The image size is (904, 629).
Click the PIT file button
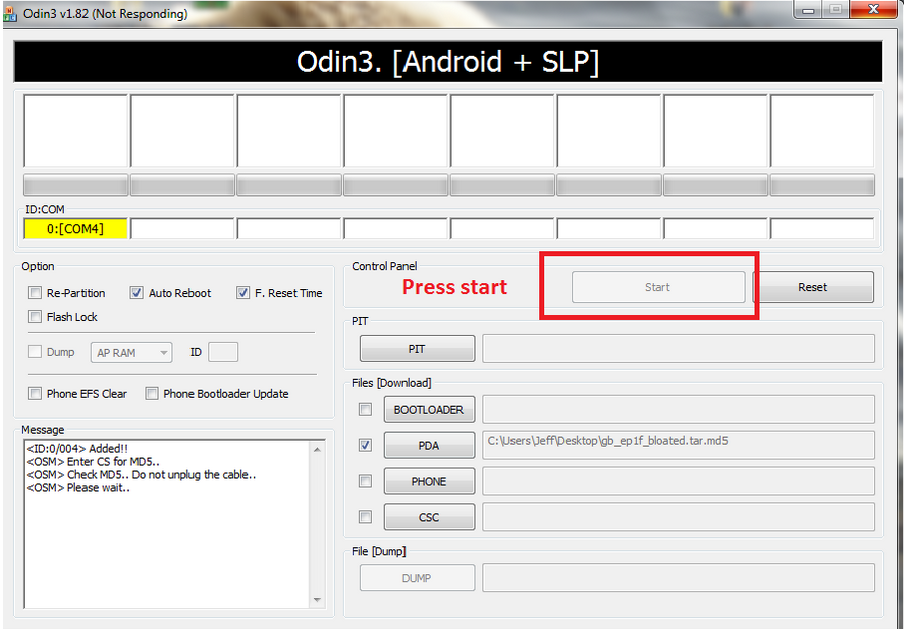click(417, 349)
